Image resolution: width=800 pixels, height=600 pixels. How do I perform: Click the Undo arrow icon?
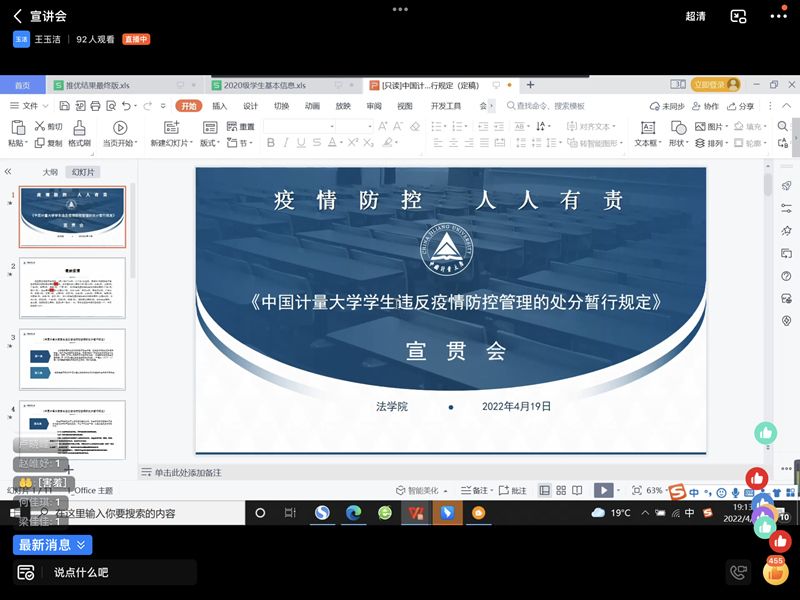[127, 106]
